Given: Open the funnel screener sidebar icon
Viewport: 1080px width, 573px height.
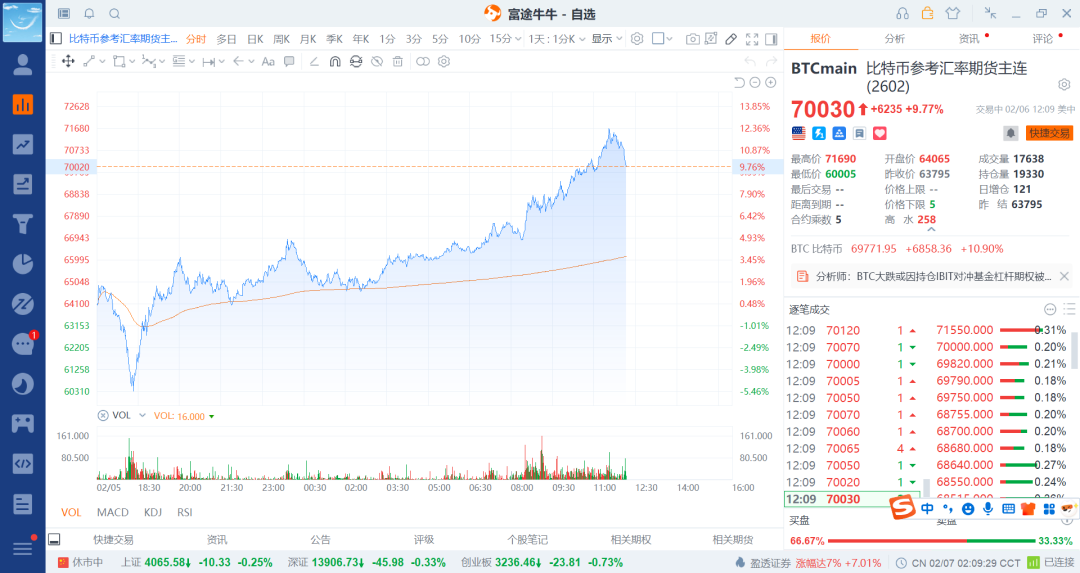Looking at the screenshot, I should (x=23, y=224).
